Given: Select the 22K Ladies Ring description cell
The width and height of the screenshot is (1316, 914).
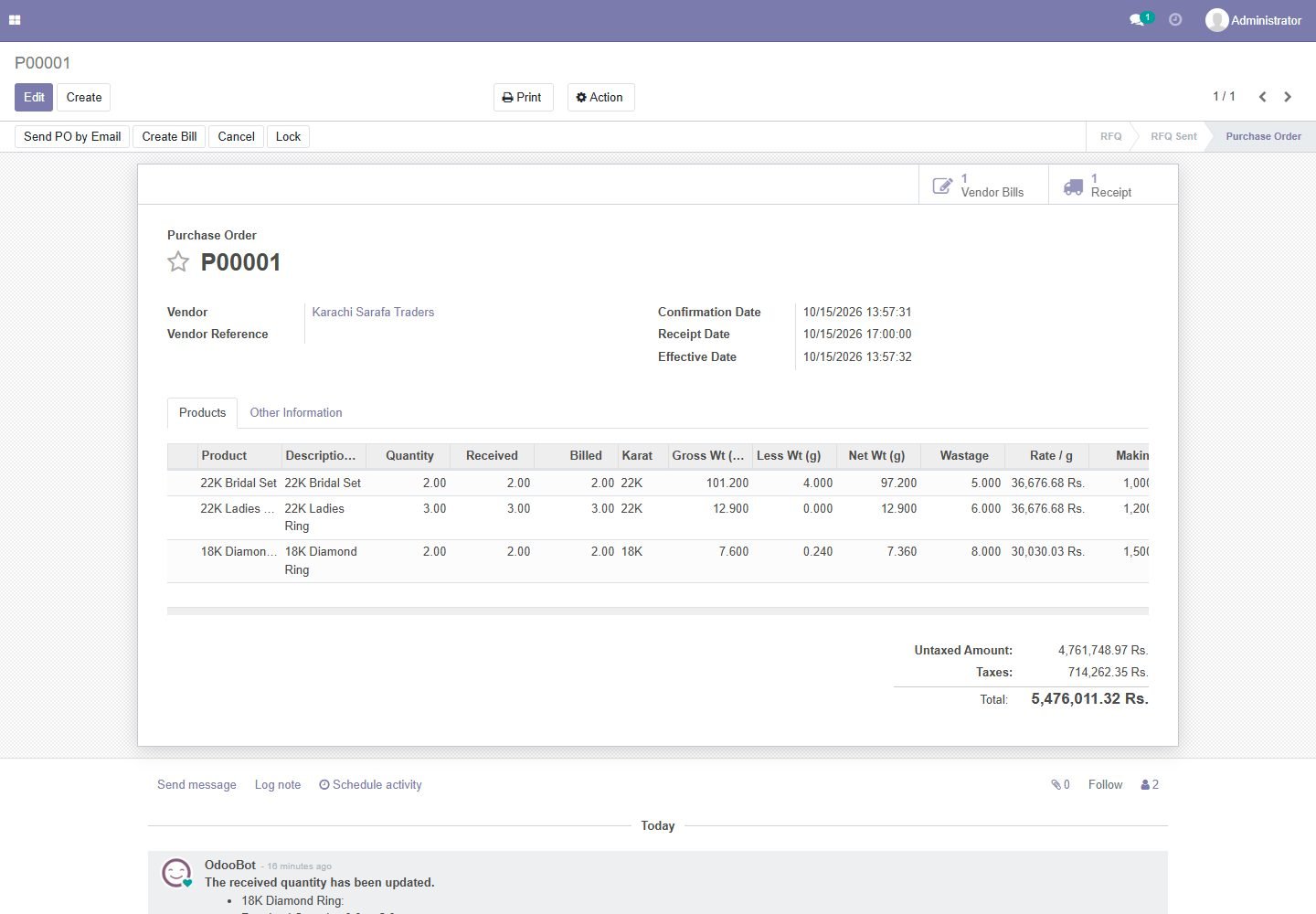Looking at the screenshot, I should pos(324,517).
